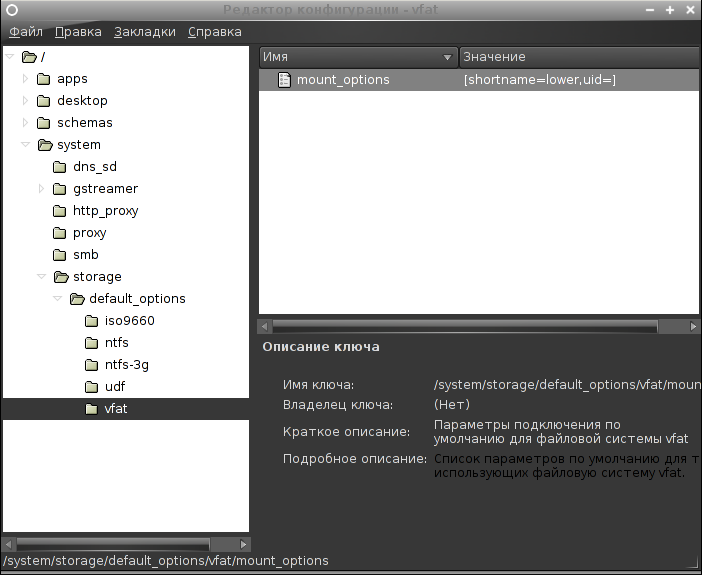Select the vfat tree label
Image resolution: width=702 pixels, height=575 pixels.
[116, 408]
